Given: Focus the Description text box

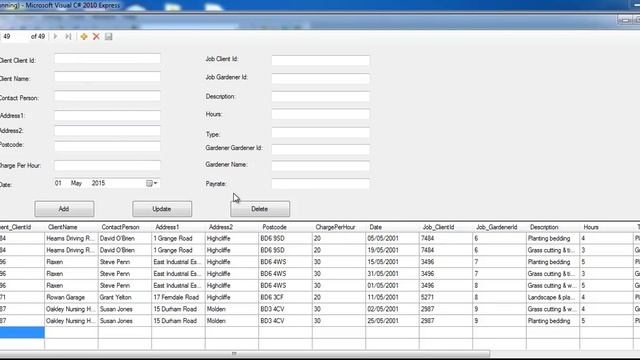Looking at the screenshot, I should click(x=320, y=96).
